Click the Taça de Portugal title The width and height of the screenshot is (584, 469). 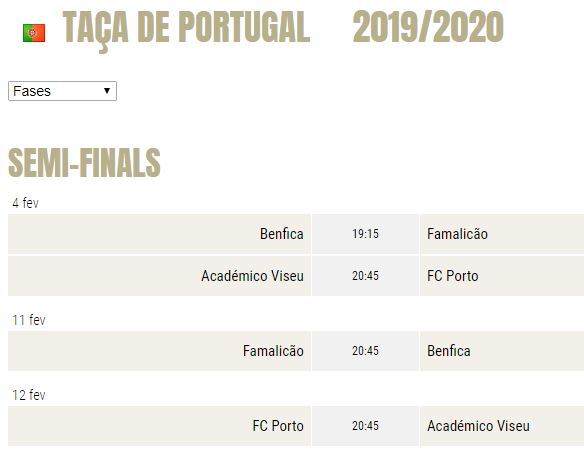pyautogui.click(x=186, y=29)
